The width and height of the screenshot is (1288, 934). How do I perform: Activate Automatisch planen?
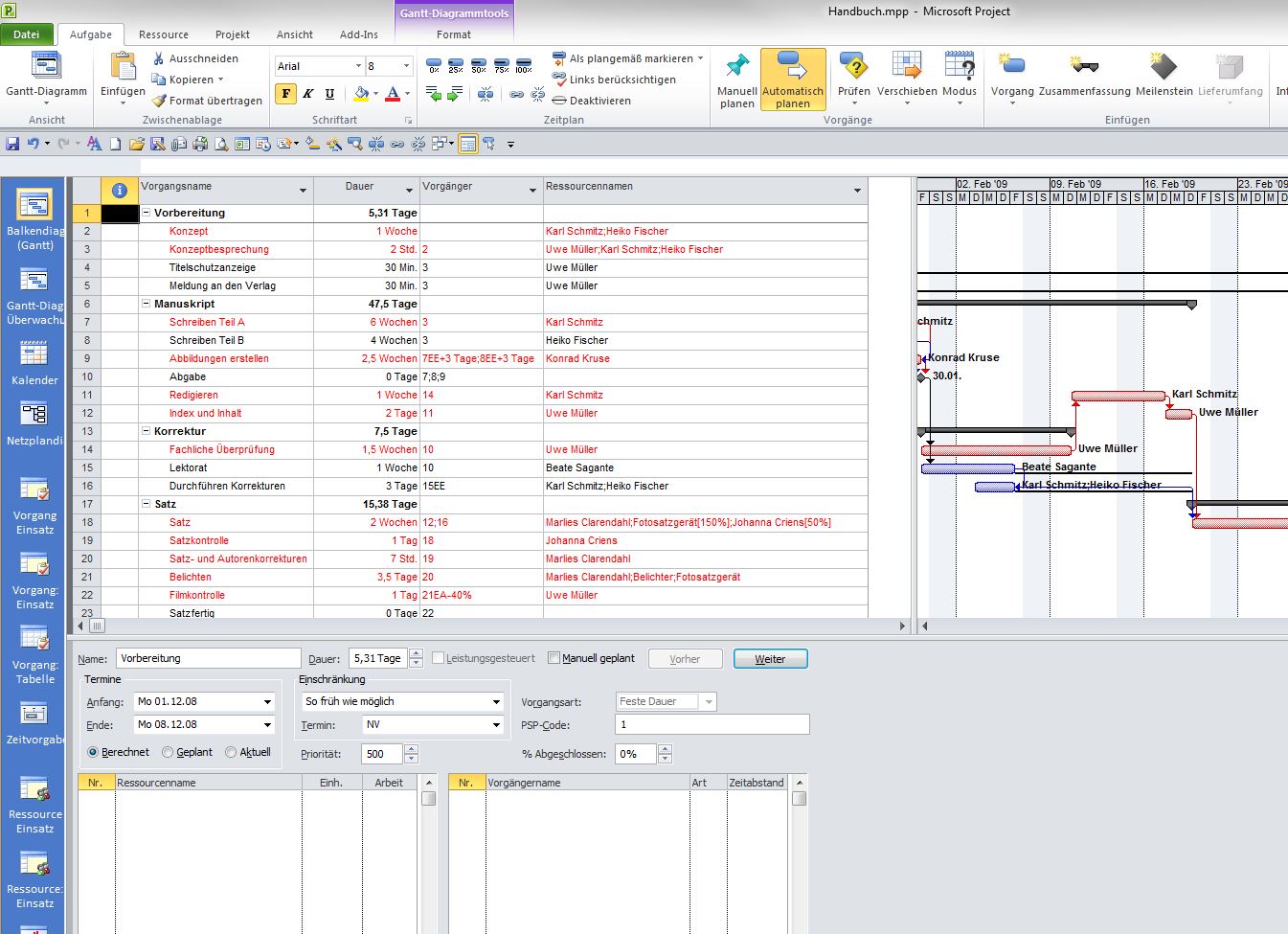[x=793, y=80]
